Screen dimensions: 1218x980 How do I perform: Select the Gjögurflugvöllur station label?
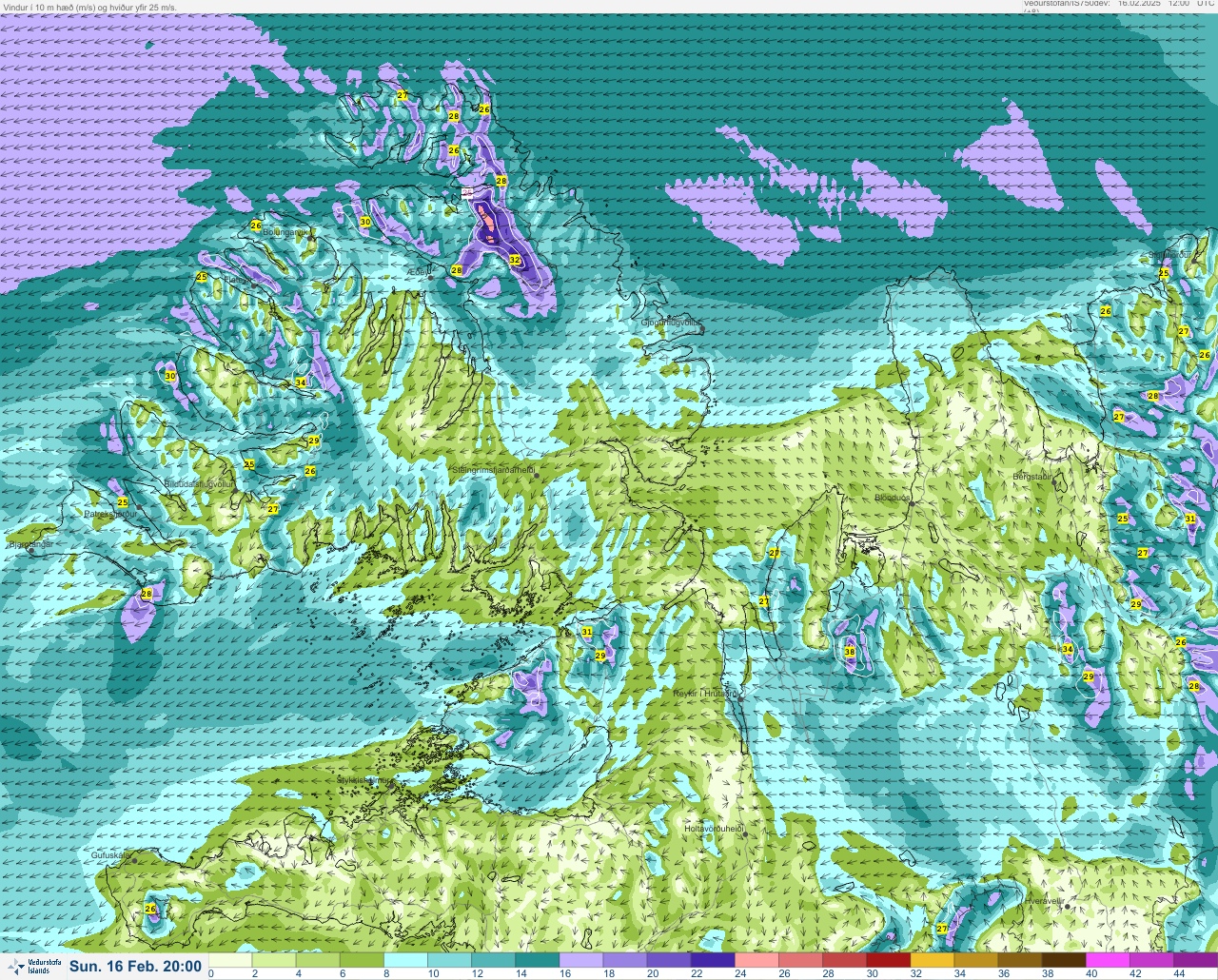tap(672, 323)
